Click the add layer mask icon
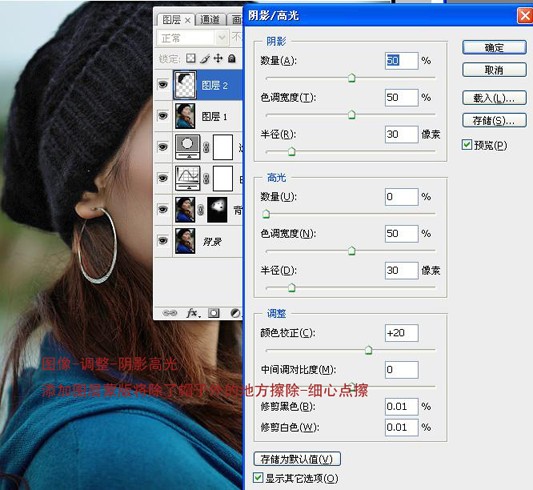533x490 pixels. [214, 313]
